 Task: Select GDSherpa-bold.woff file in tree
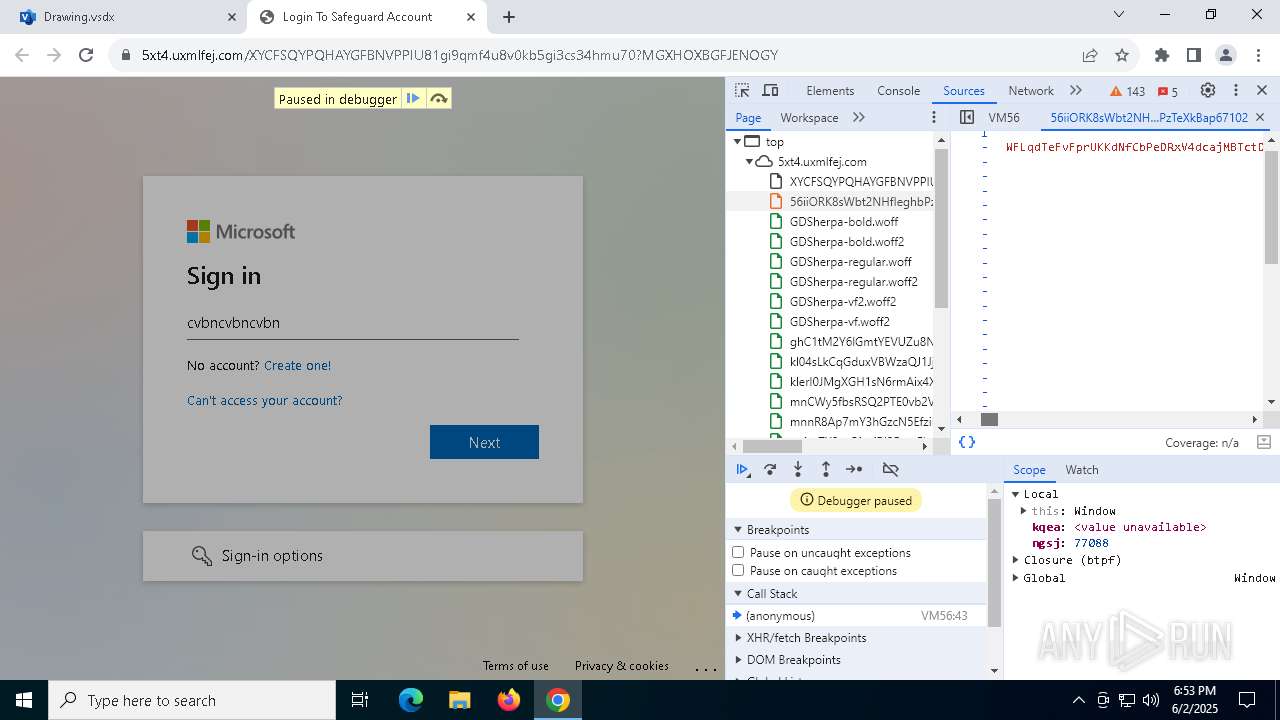click(x=844, y=221)
